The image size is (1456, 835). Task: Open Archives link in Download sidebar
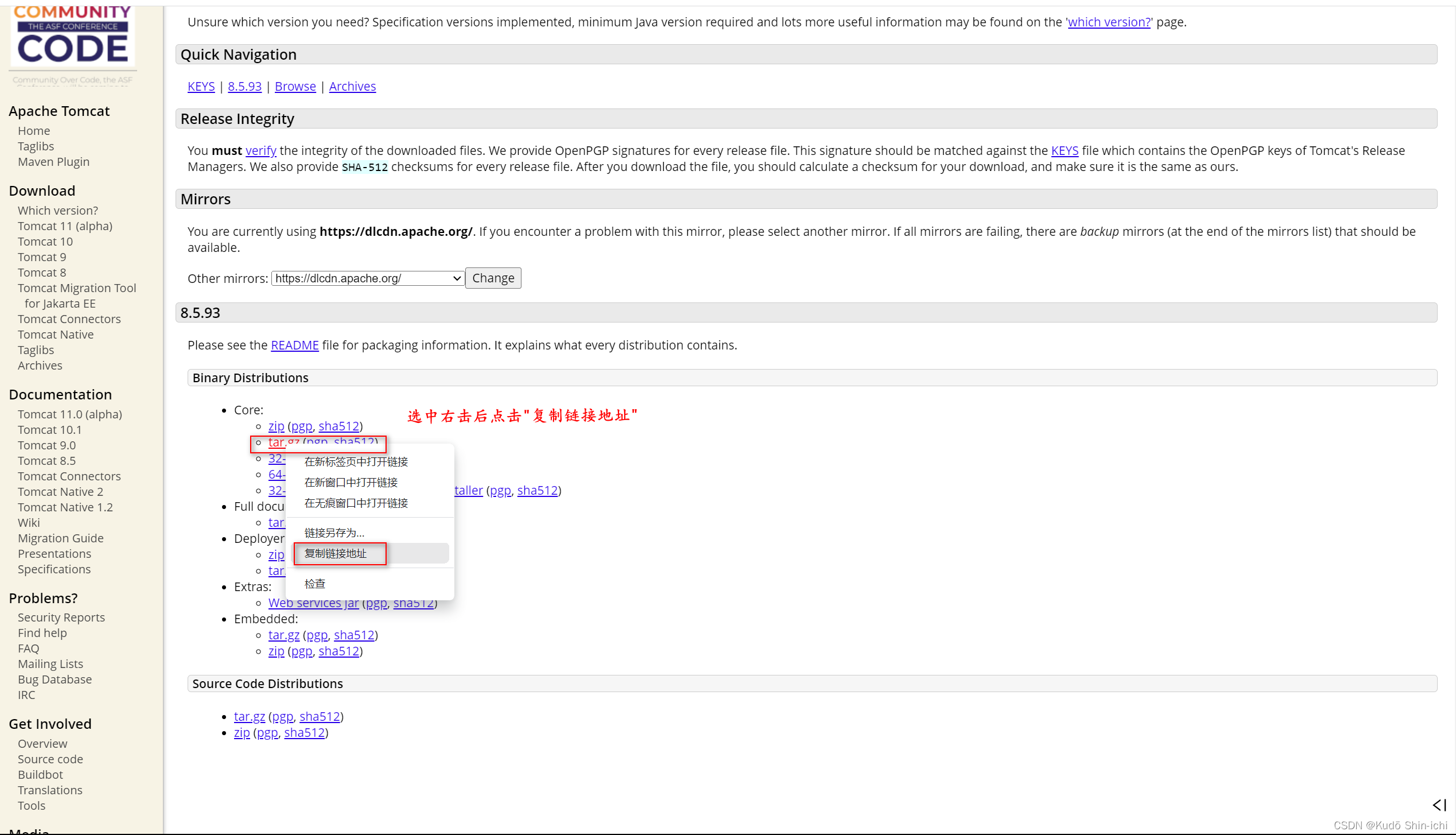tap(40, 366)
